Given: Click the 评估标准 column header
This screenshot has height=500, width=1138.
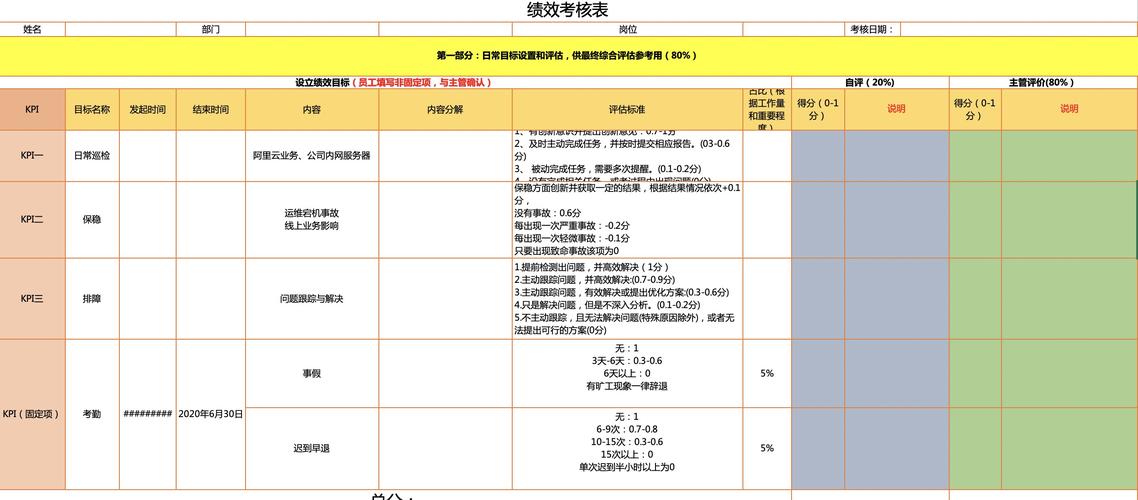Looking at the screenshot, I should click(628, 110).
